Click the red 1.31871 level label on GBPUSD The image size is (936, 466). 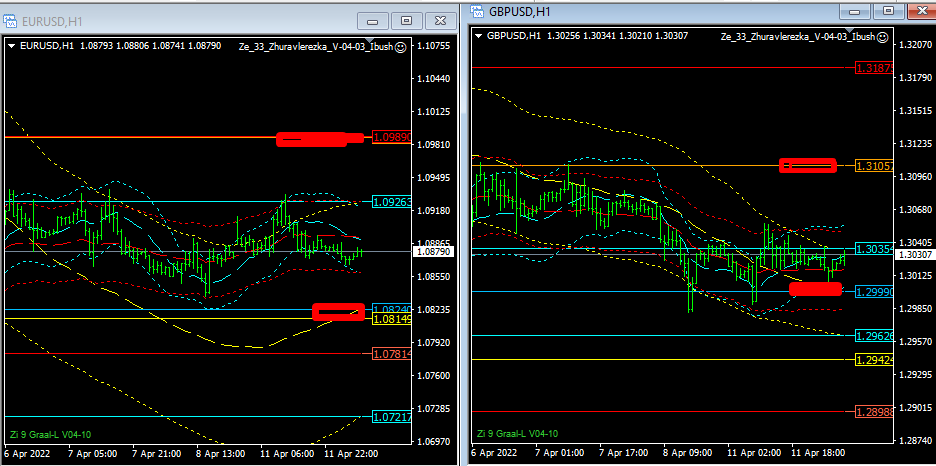click(x=875, y=69)
